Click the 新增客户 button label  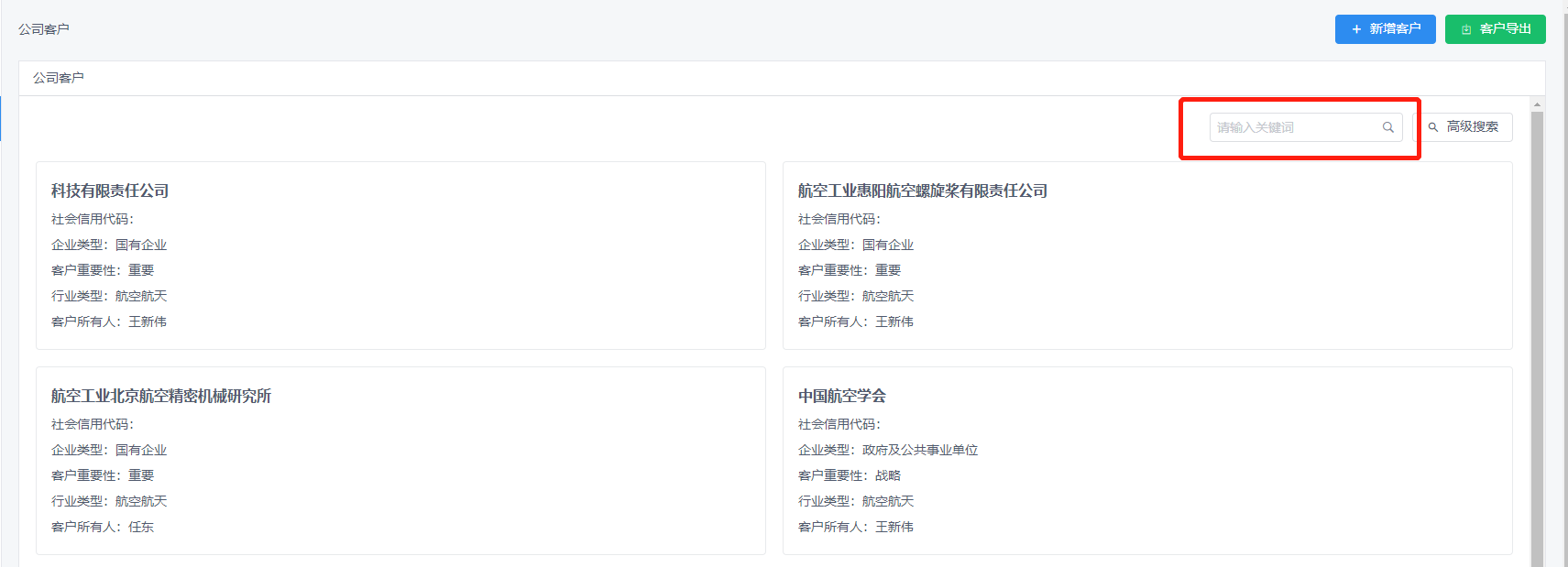pyautogui.click(x=1395, y=29)
